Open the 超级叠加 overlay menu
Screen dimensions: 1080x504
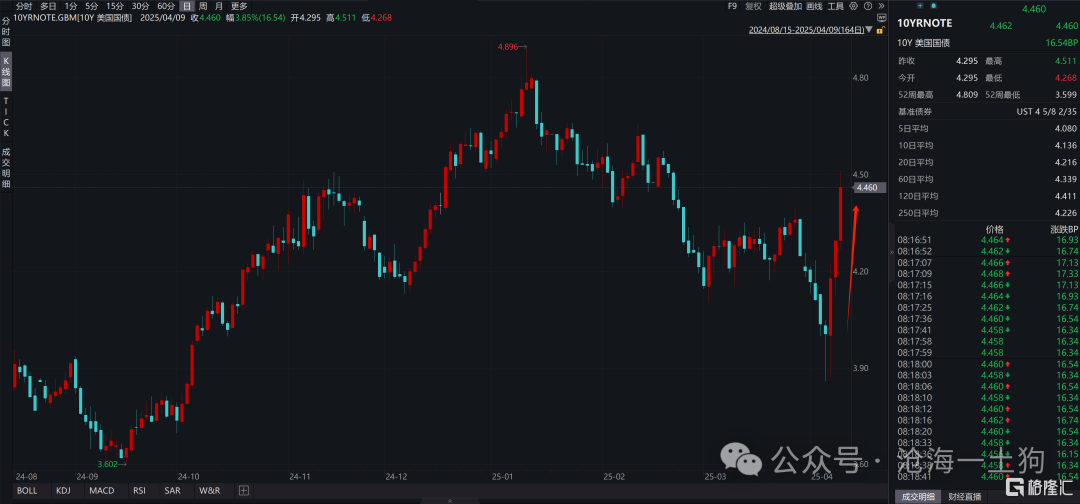click(x=785, y=6)
